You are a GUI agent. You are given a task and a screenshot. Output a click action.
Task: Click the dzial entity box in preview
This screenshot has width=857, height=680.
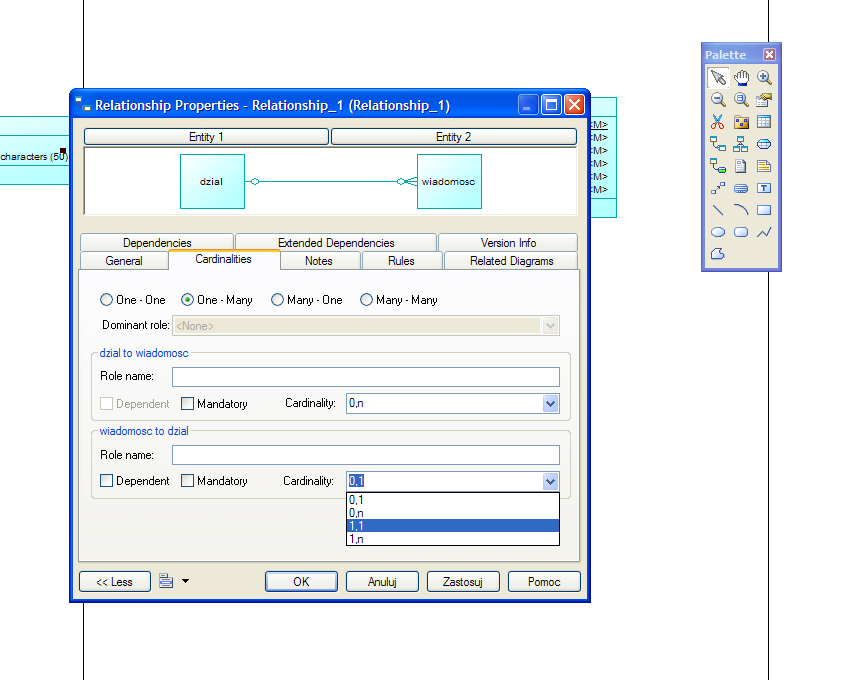pos(212,181)
